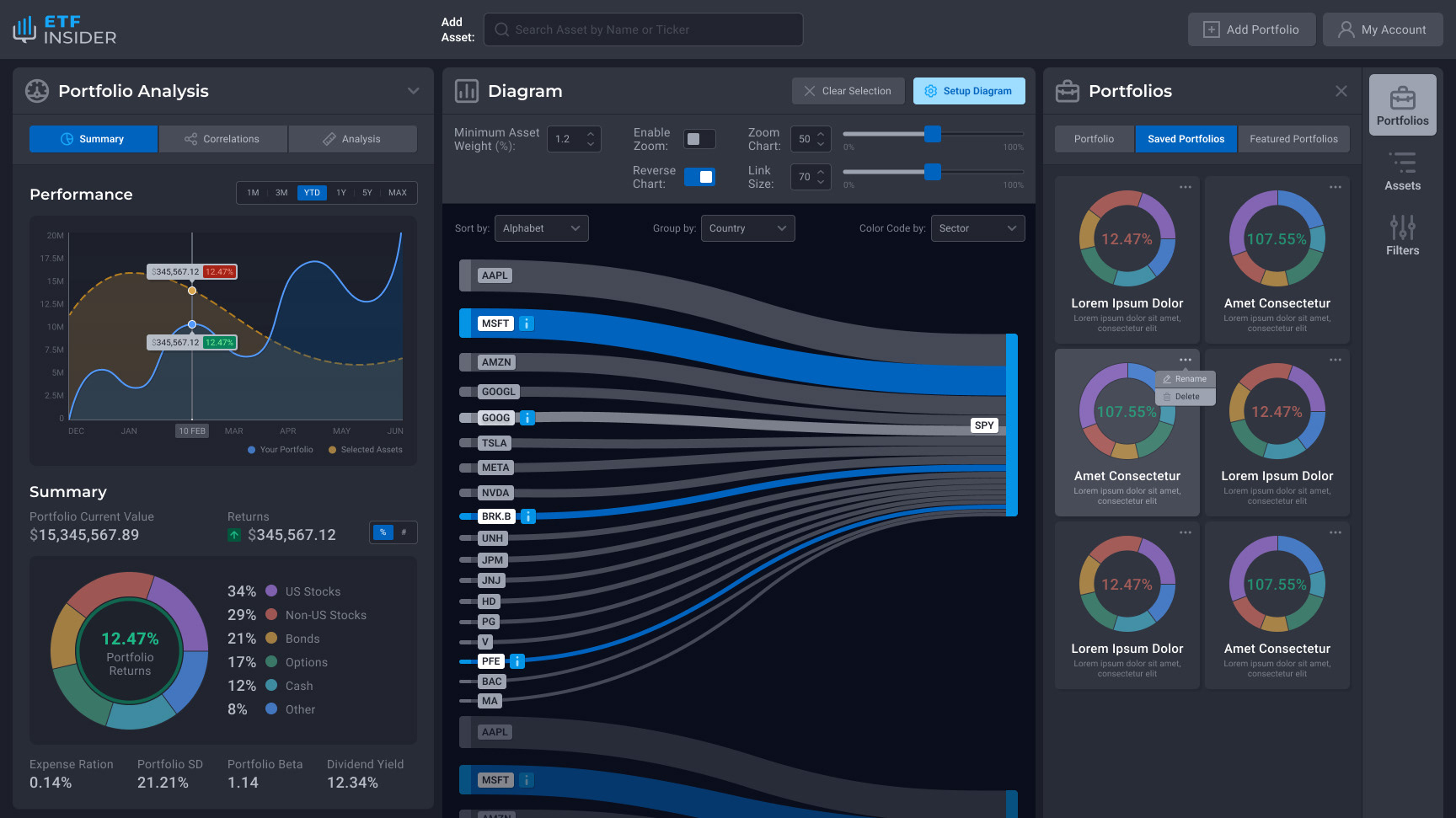Image resolution: width=1456 pixels, height=818 pixels.
Task: Open menu dots on middle-right Lorem Ipsum Dolor card
Action: pyautogui.click(x=1336, y=360)
